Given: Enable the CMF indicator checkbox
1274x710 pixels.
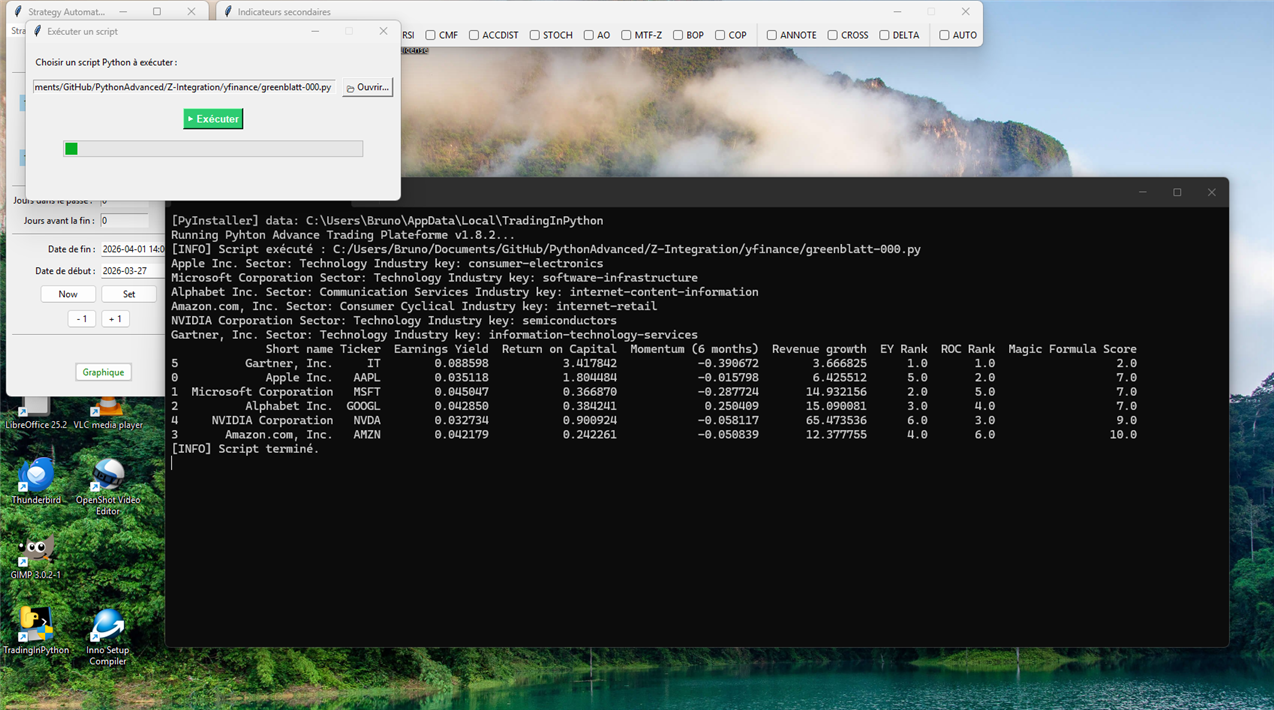Looking at the screenshot, I should (x=431, y=35).
